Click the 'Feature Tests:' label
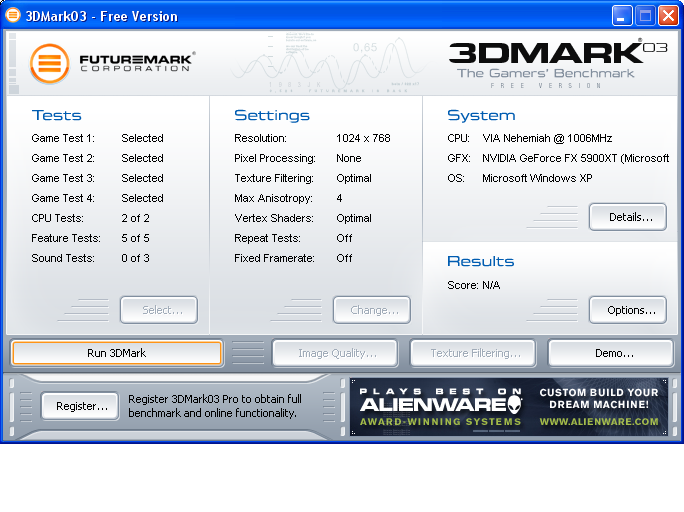Viewport: 684px width, 512px height. (x=66, y=238)
